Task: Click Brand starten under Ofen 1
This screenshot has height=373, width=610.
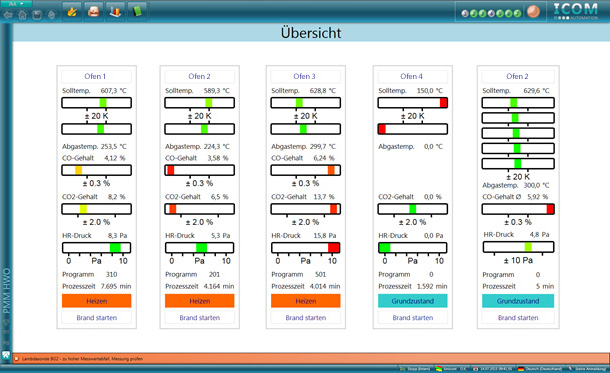Action: click(96, 318)
